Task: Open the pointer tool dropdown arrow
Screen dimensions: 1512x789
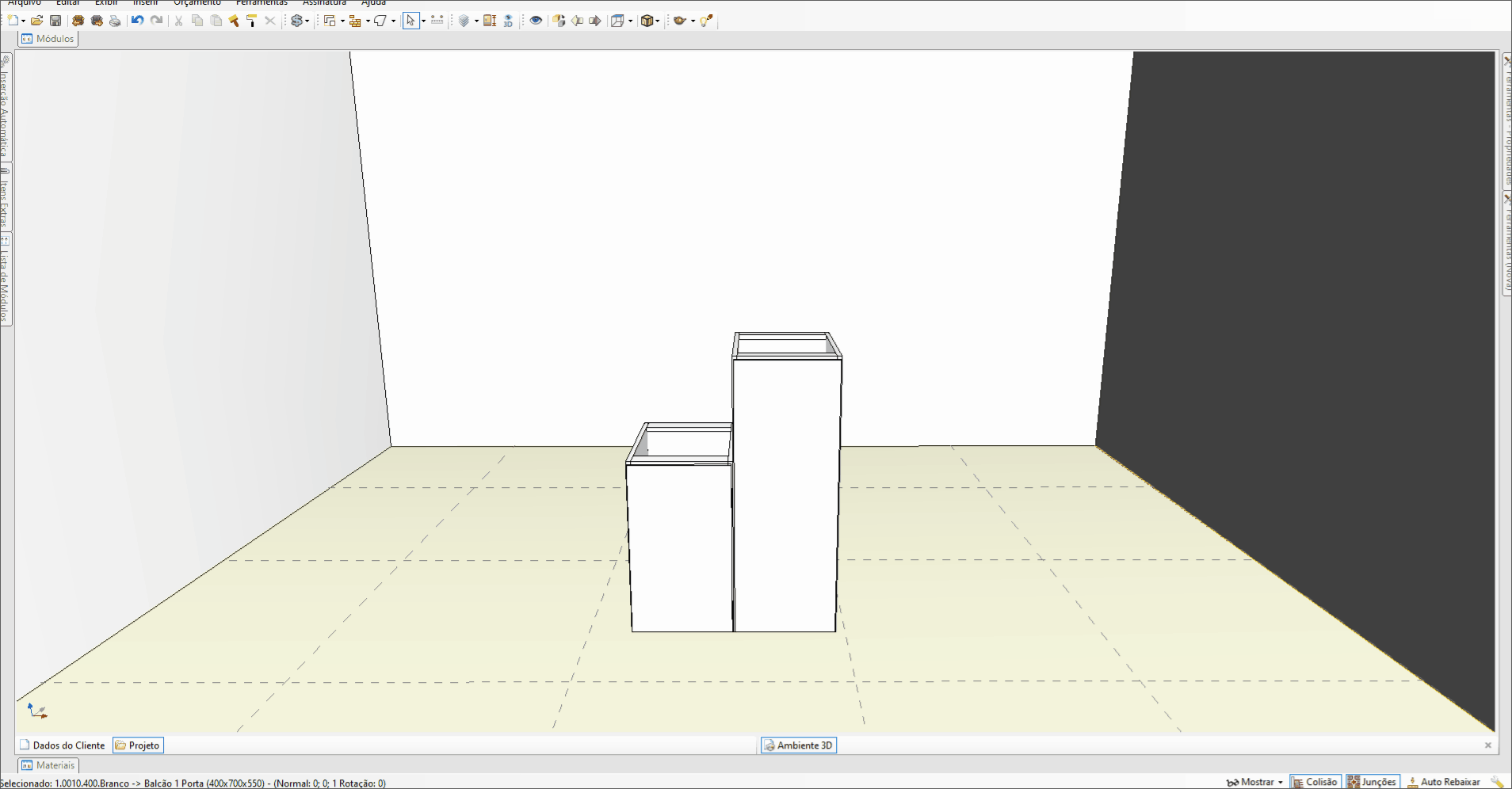Action: [423, 21]
